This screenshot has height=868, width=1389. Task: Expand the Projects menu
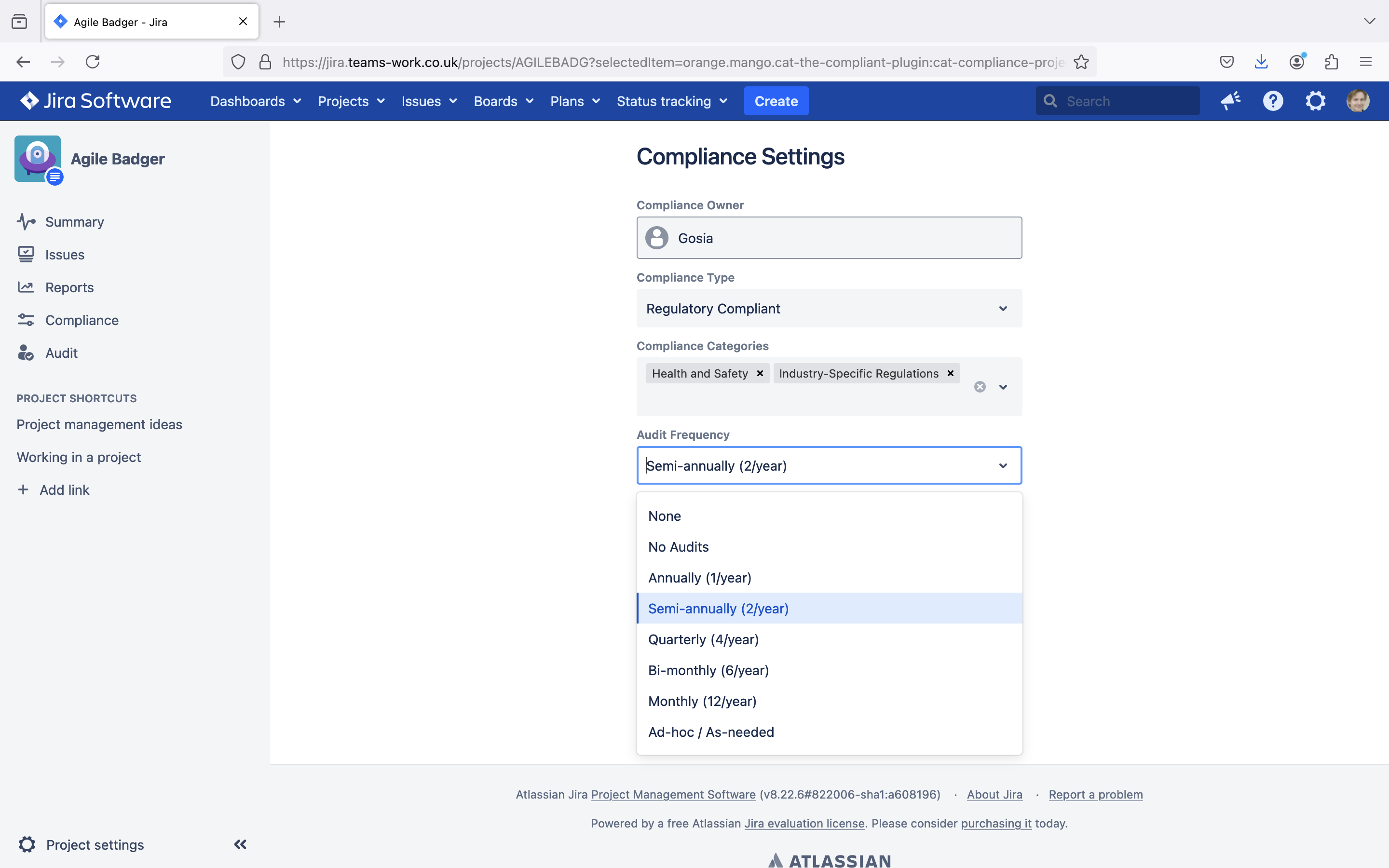[351, 101]
